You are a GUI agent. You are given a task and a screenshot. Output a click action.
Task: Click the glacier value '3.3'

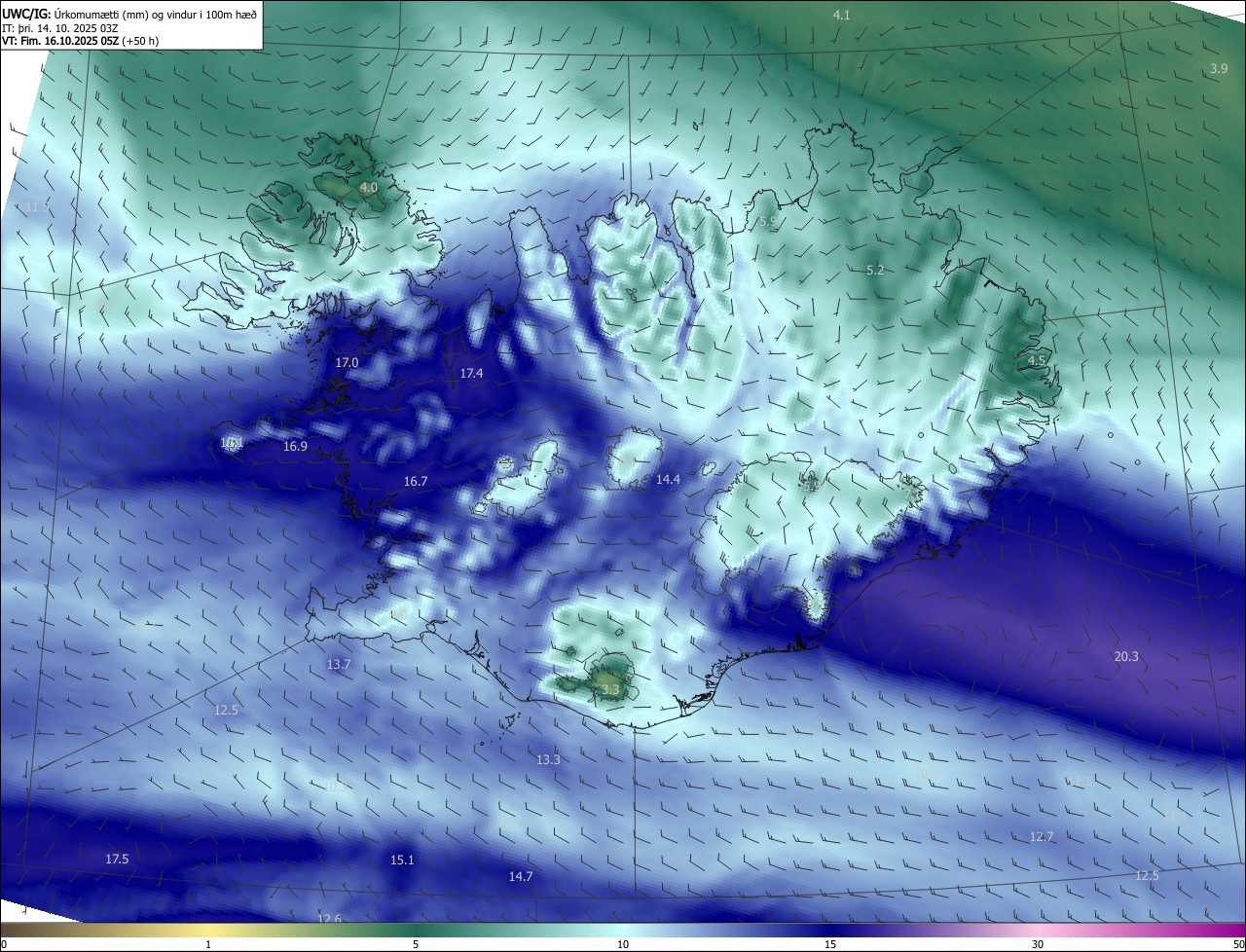(610, 689)
